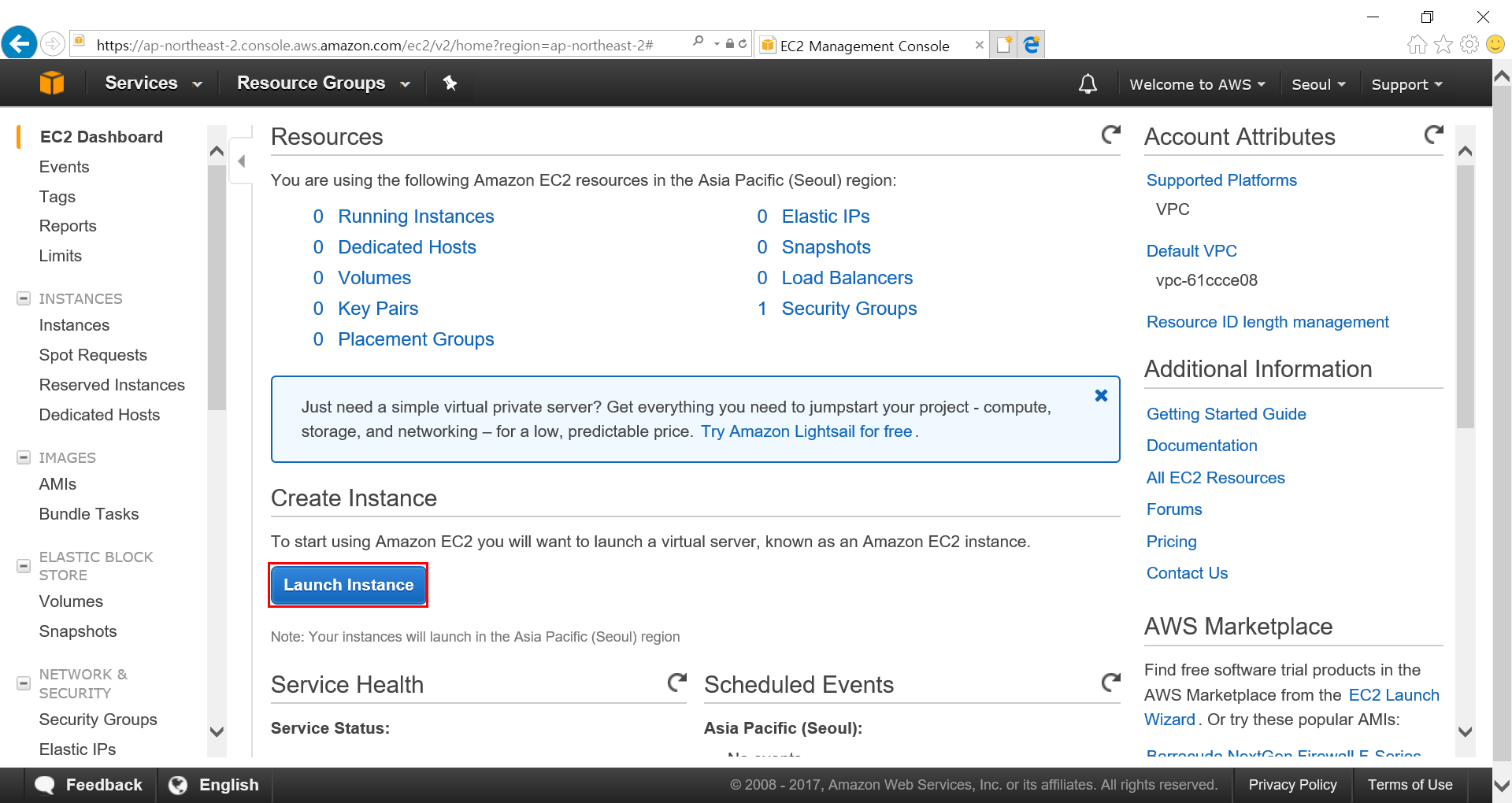Collapse the ELASTIC BLOCK STORE section
The width and height of the screenshot is (1512, 803).
[24, 566]
